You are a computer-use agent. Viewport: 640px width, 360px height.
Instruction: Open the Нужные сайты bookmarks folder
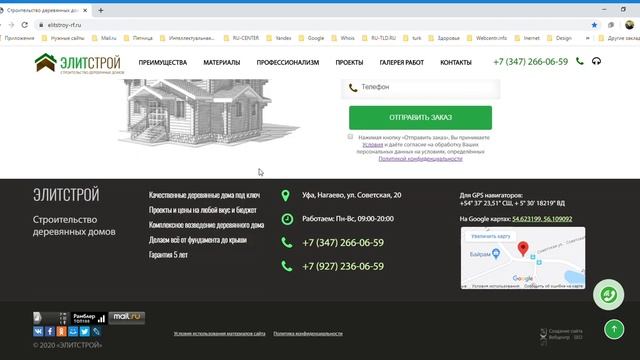pyautogui.click(x=63, y=38)
